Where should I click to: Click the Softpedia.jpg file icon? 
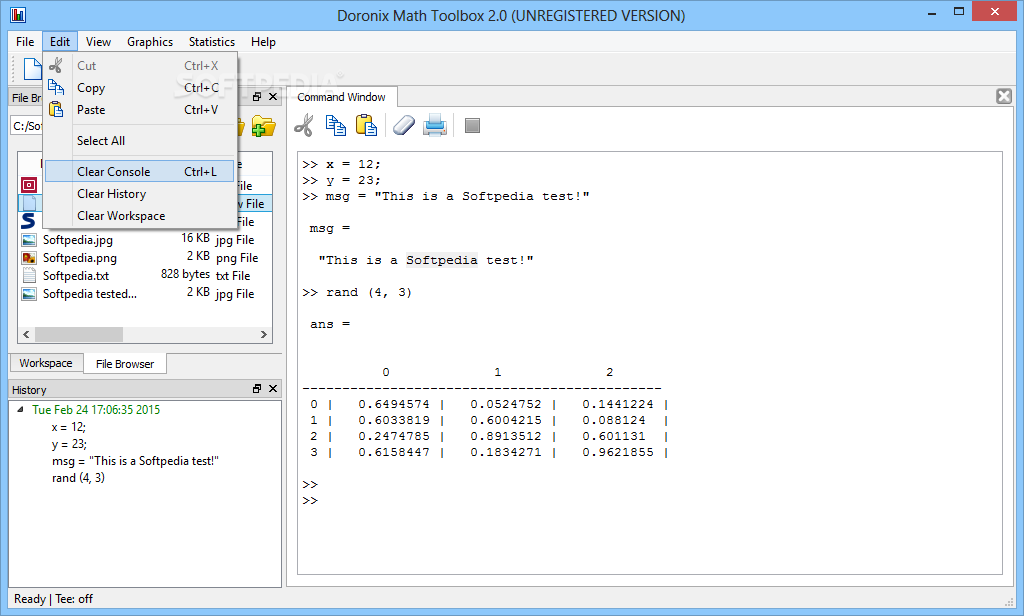(x=29, y=240)
